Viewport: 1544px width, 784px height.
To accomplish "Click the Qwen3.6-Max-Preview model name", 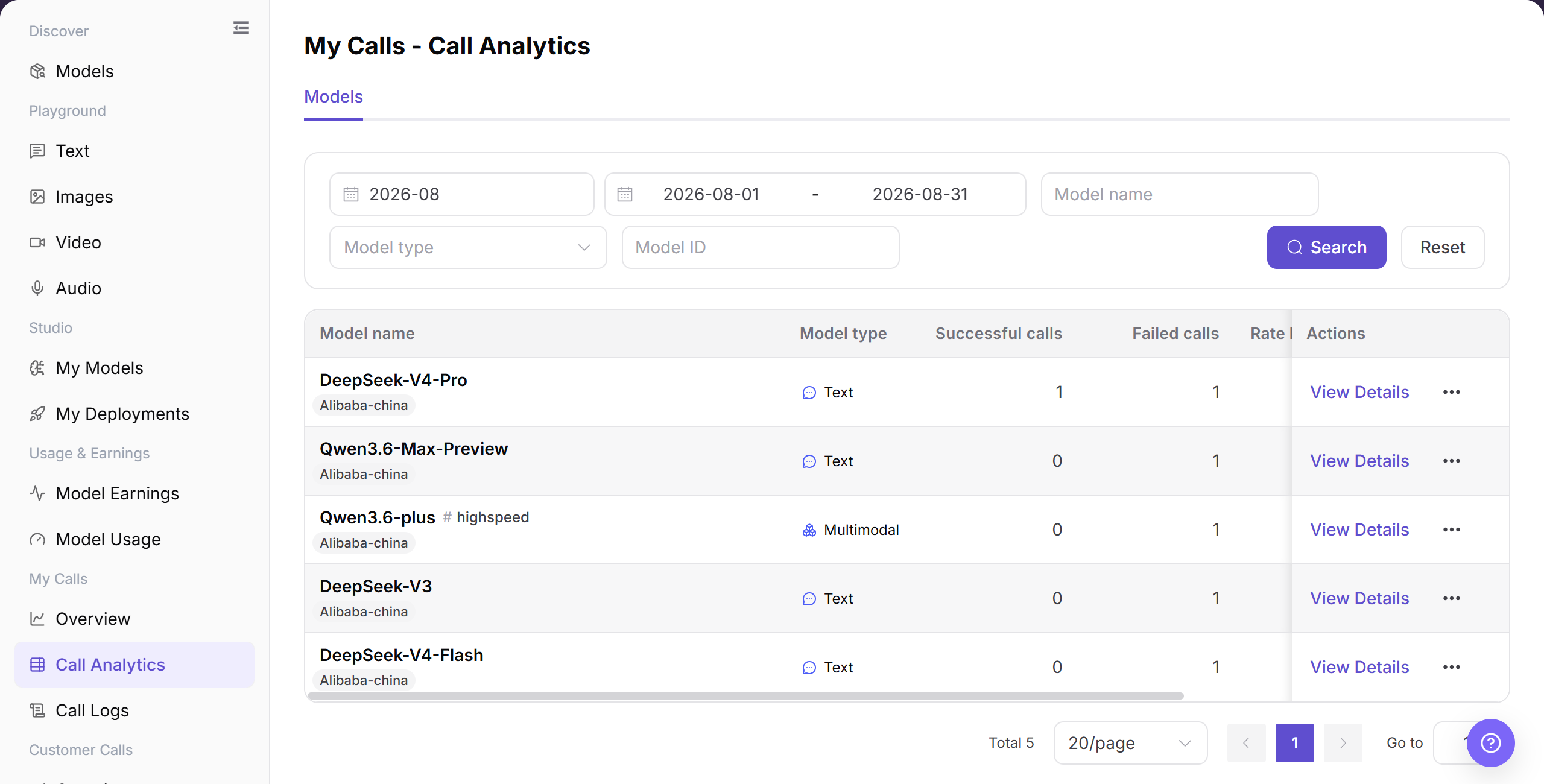I will click(x=414, y=449).
